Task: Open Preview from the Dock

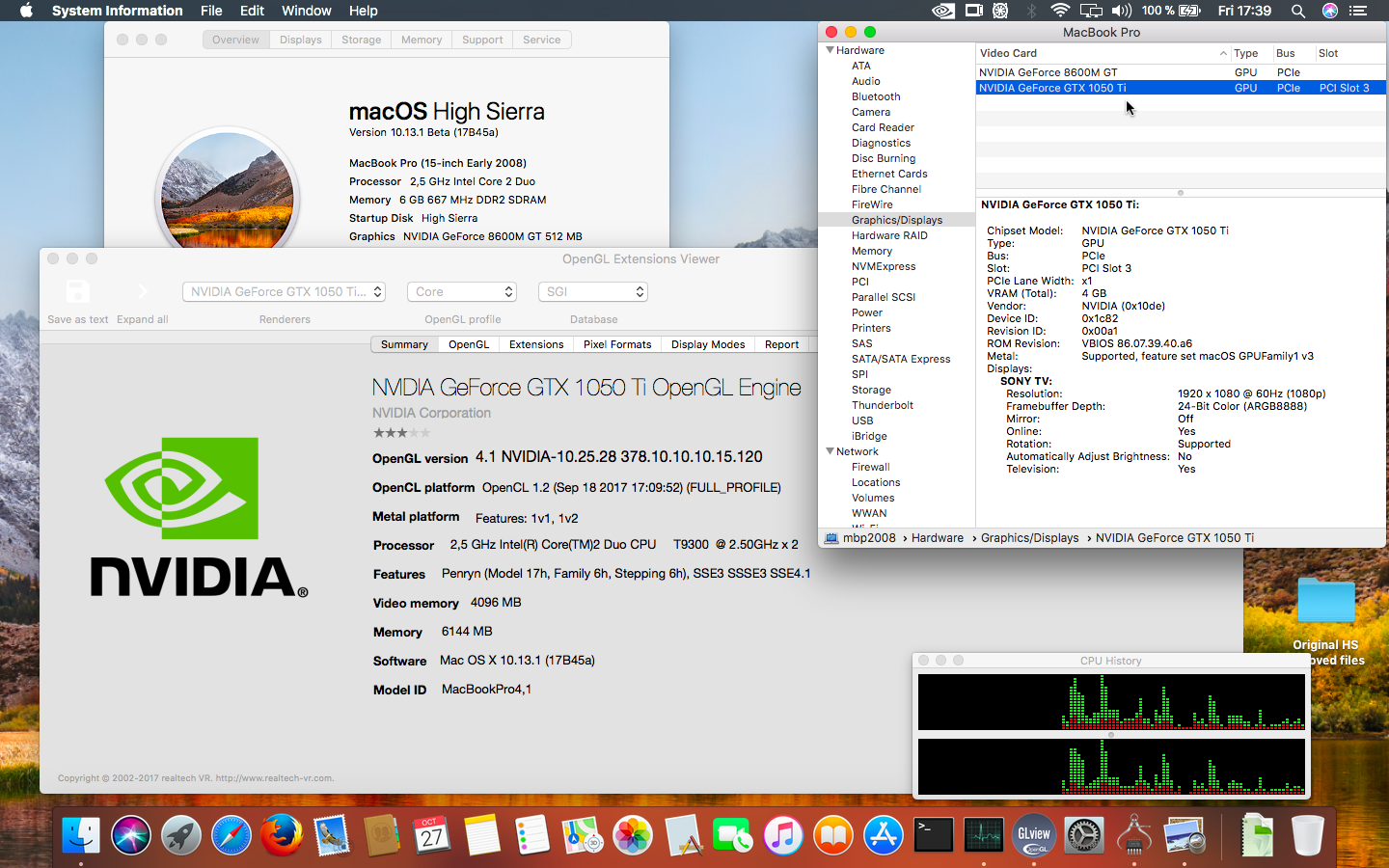Action: (1185, 835)
